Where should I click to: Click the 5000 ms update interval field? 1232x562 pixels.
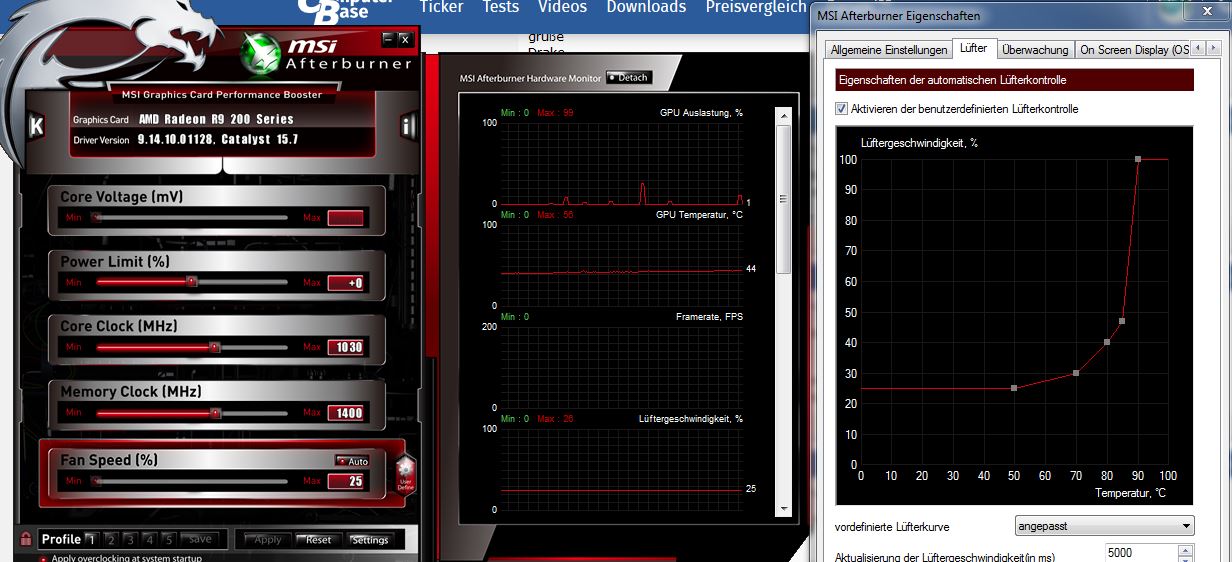1139,553
